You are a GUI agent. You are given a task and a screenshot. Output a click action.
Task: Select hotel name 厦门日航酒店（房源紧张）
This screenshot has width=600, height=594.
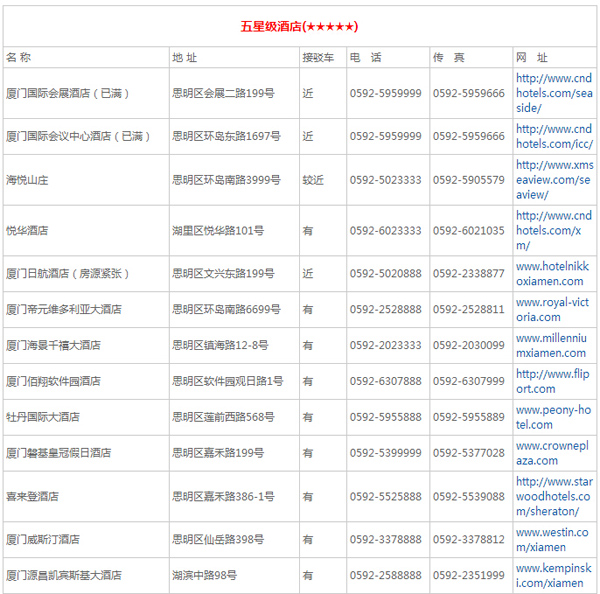pos(68,274)
